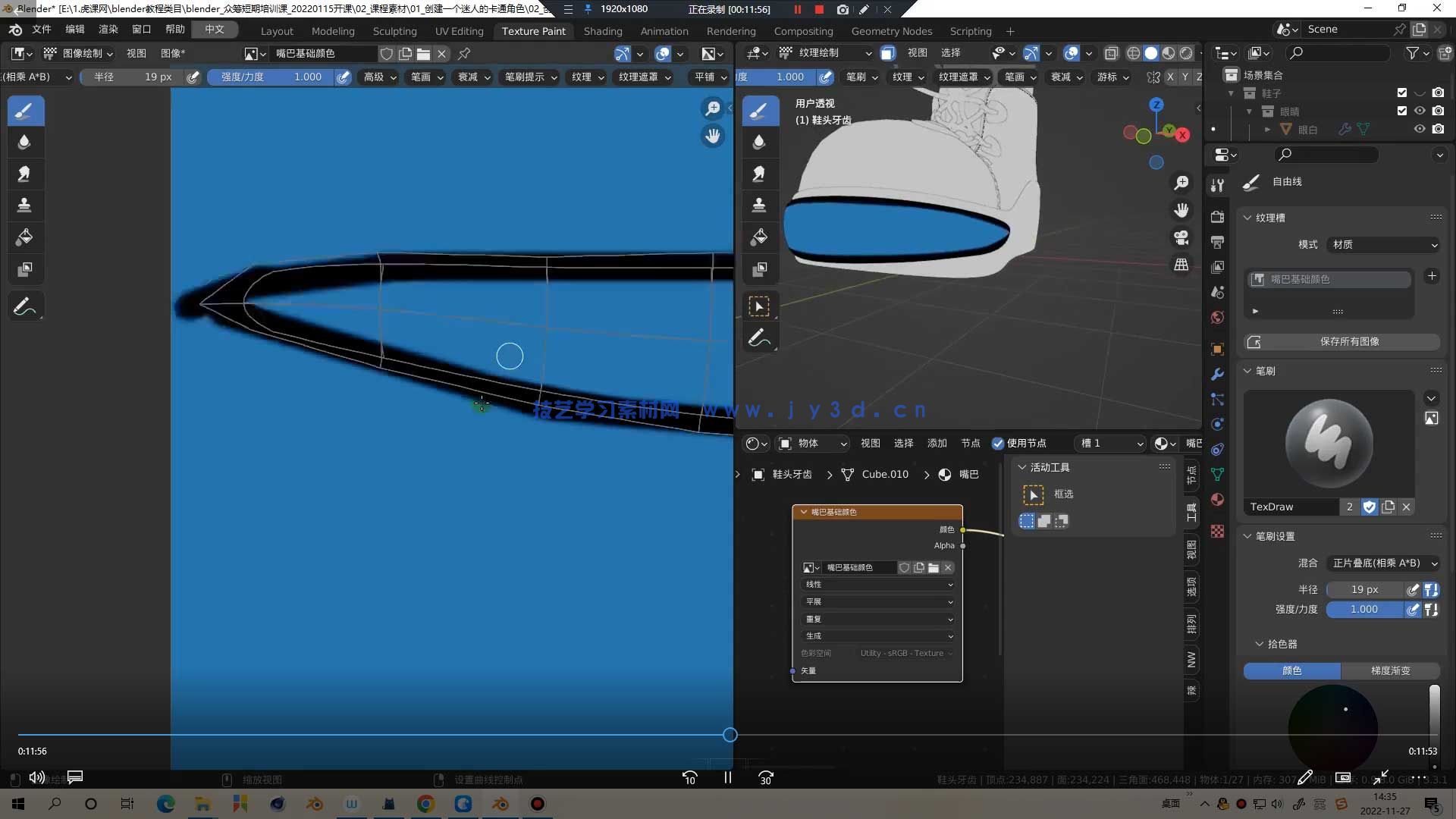The image size is (1456, 819).
Task: Open the 混合 blend mode dropdown
Action: (x=1384, y=563)
